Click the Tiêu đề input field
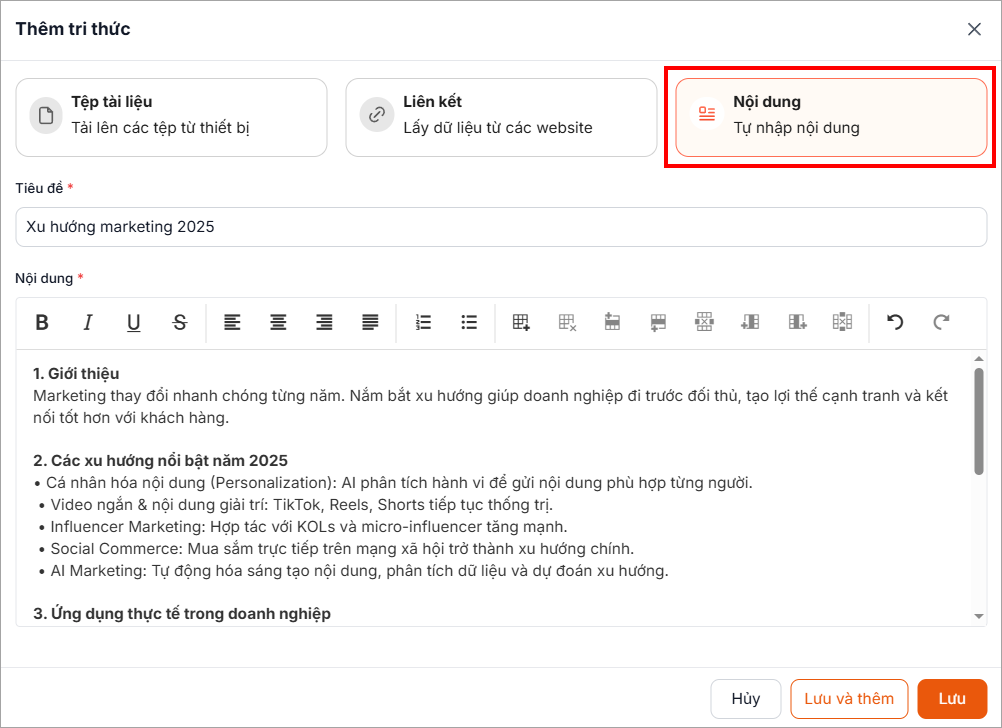This screenshot has width=1002, height=728. [501, 227]
